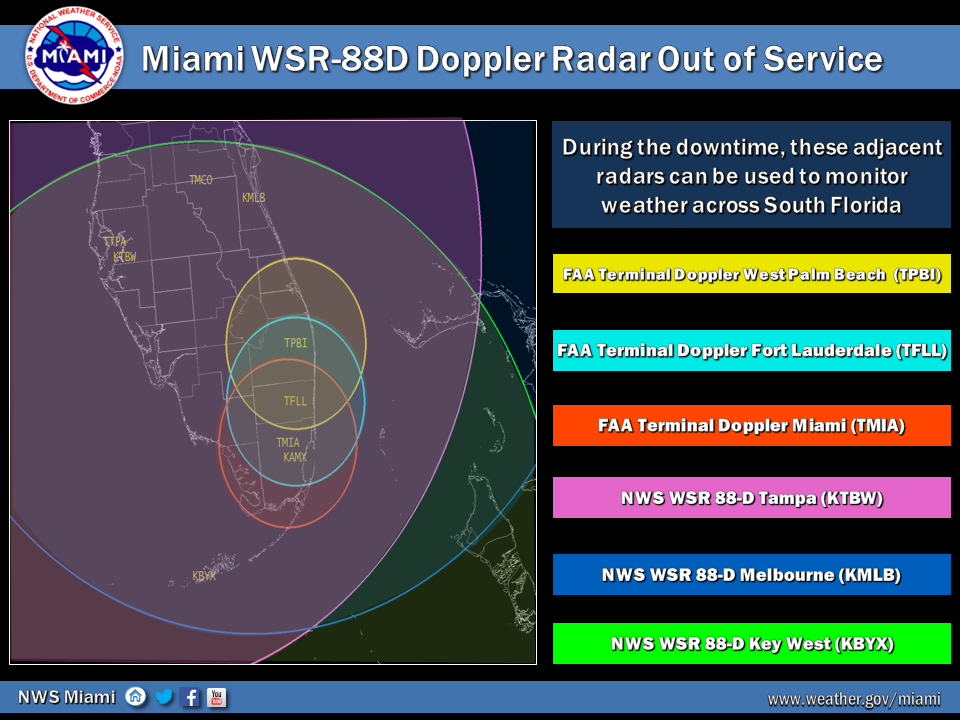Click the TMIA label on the map
960x720 pixels.
click(x=288, y=442)
